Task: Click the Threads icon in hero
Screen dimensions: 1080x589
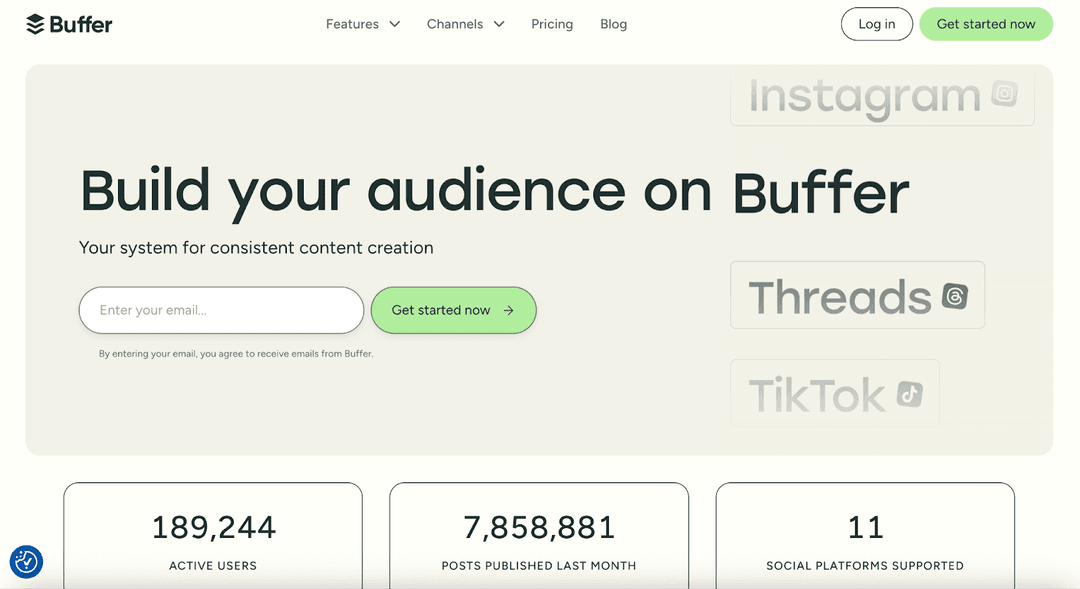Action: point(955,296)
